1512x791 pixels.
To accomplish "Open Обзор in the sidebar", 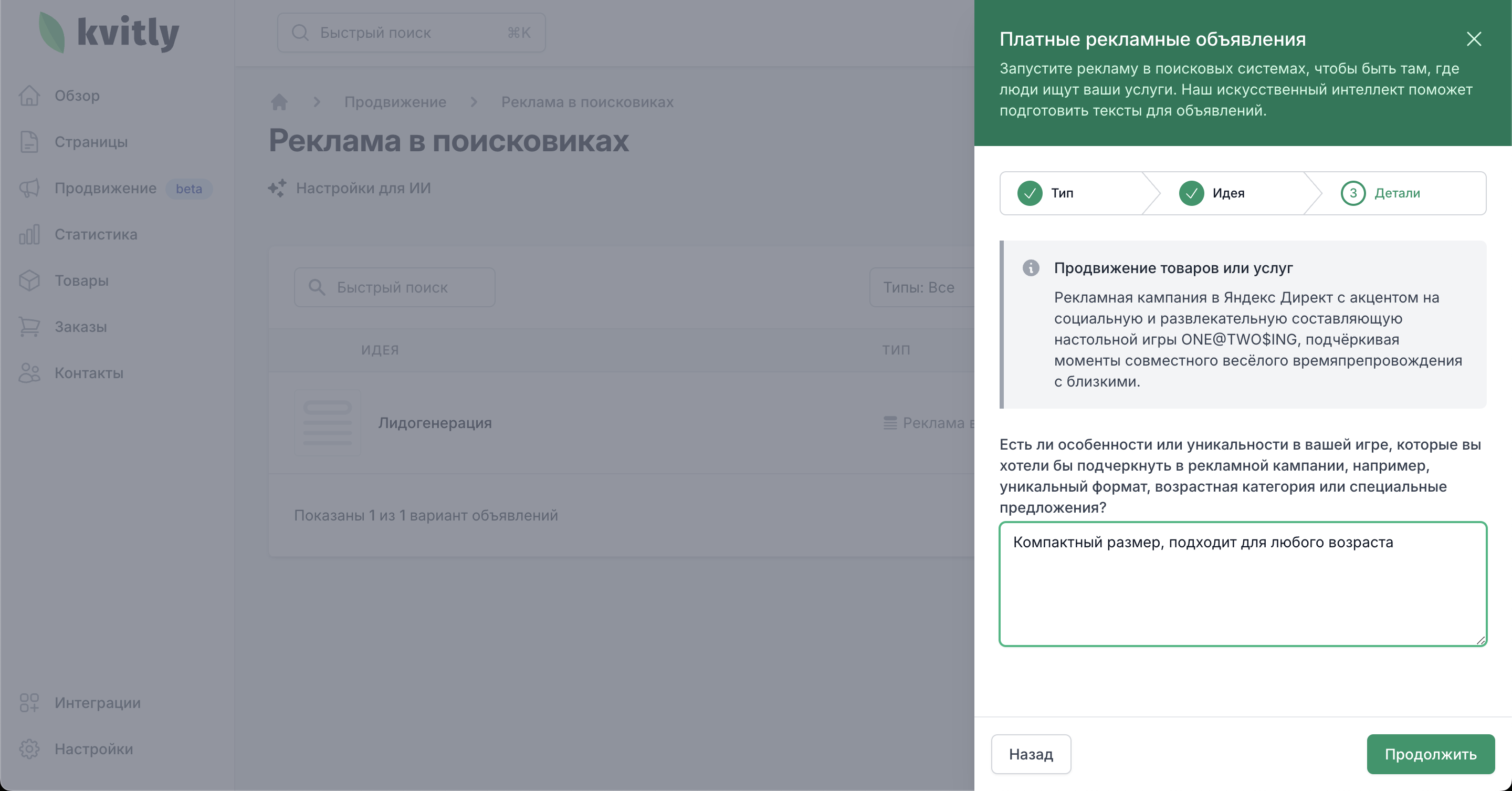I will 77,95.
